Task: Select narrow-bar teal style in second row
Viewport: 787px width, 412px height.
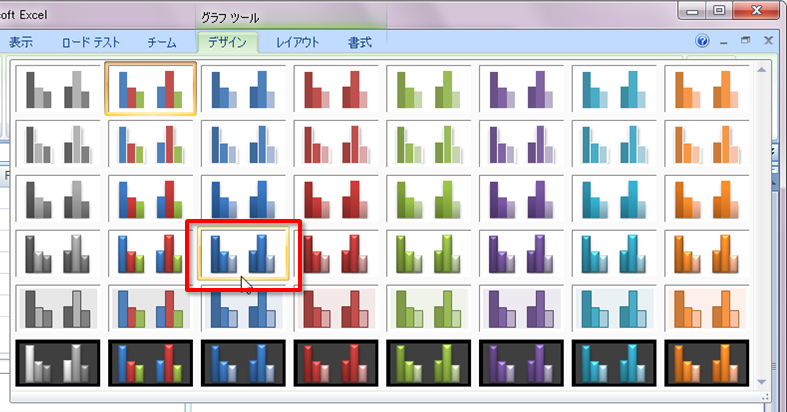Action: [614, 144]
